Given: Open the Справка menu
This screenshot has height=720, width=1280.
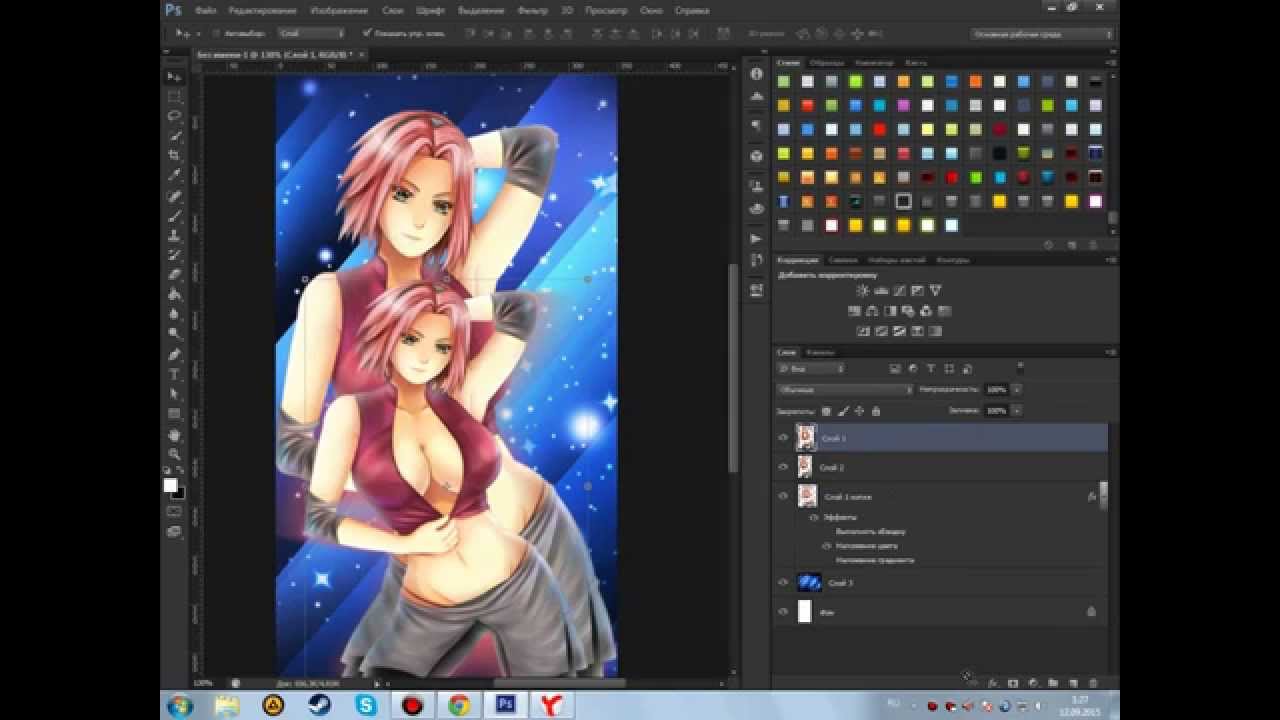Looking at the screenshot, I should coord(691,10).
